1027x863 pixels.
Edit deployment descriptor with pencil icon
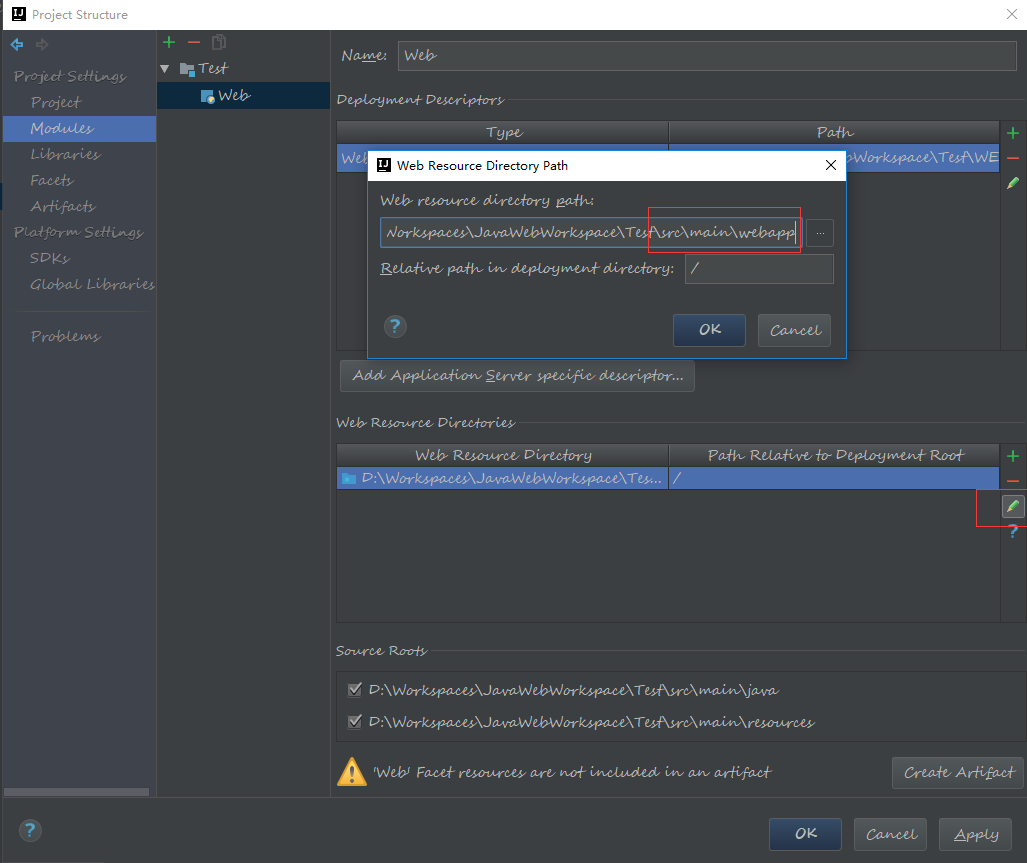click(1013, 183)
